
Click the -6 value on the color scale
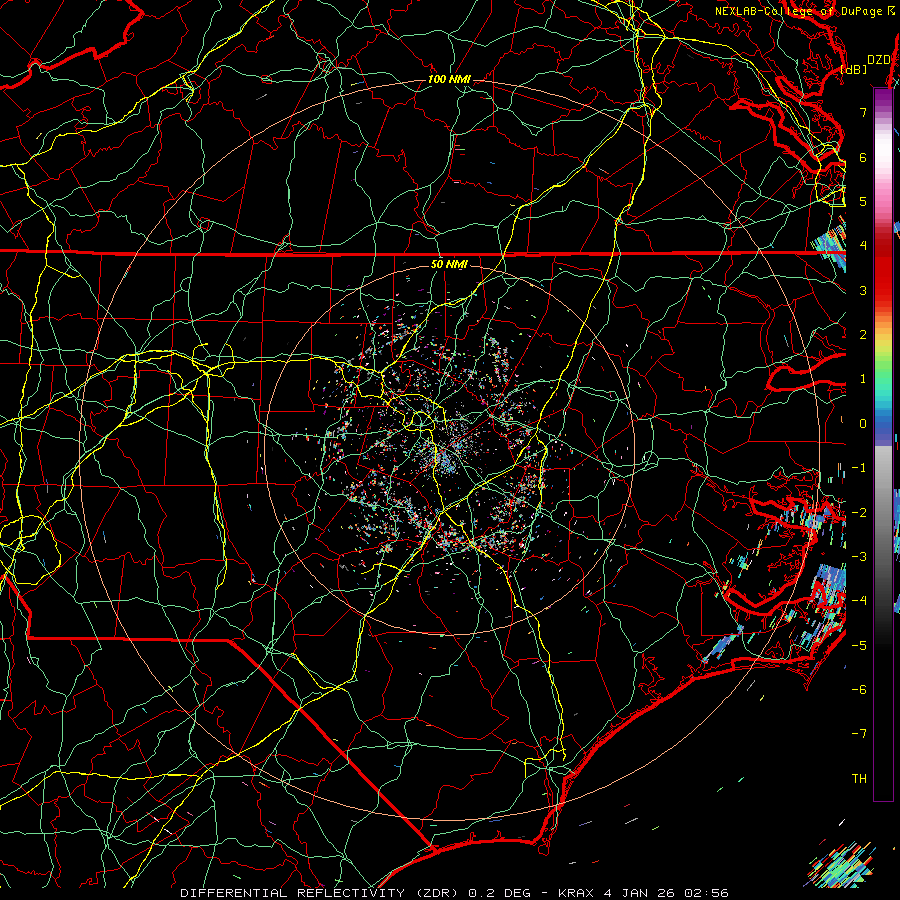point(859,689)
